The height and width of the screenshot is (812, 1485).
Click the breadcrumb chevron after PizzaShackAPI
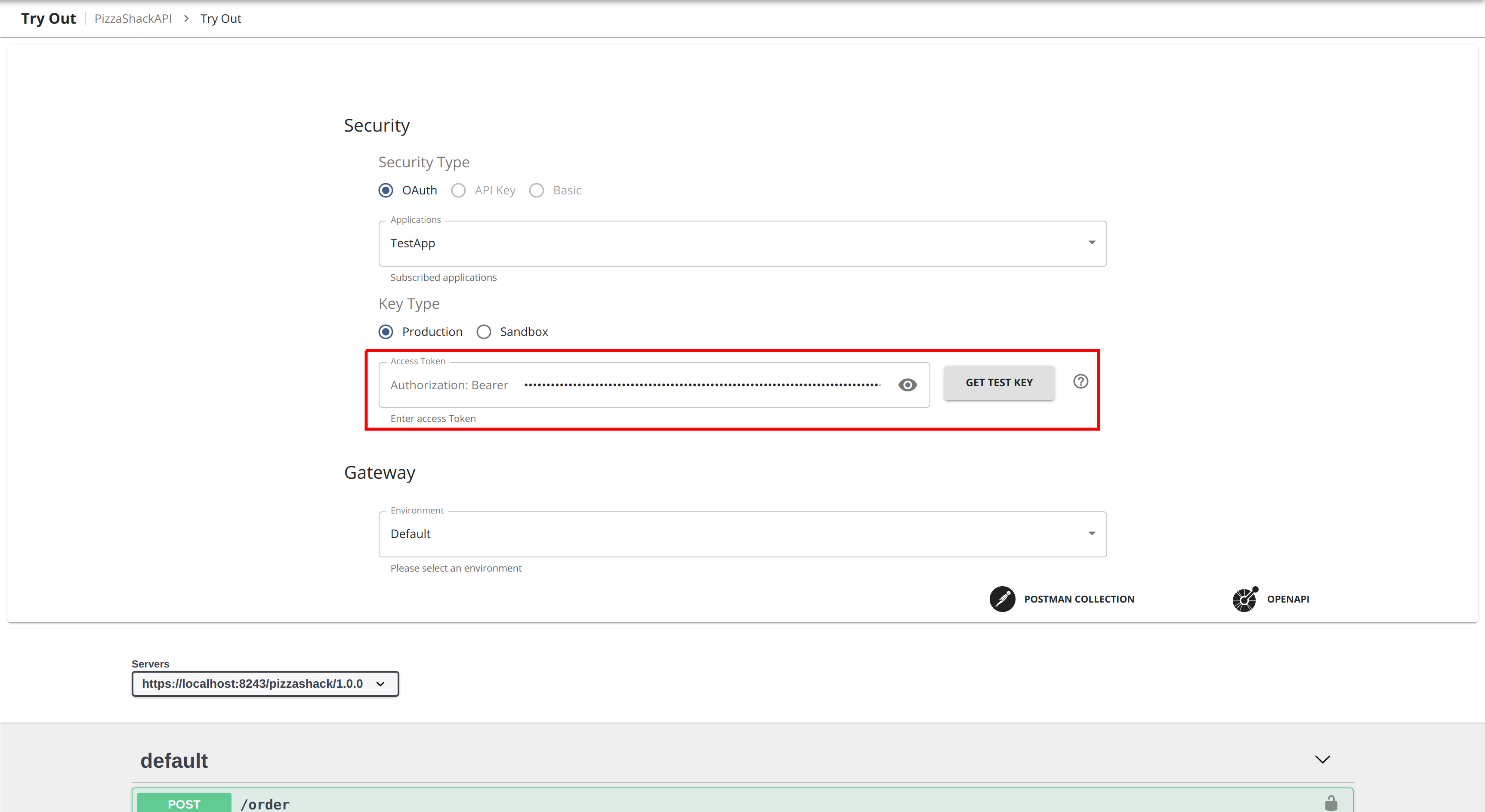[x=186, y=18]
